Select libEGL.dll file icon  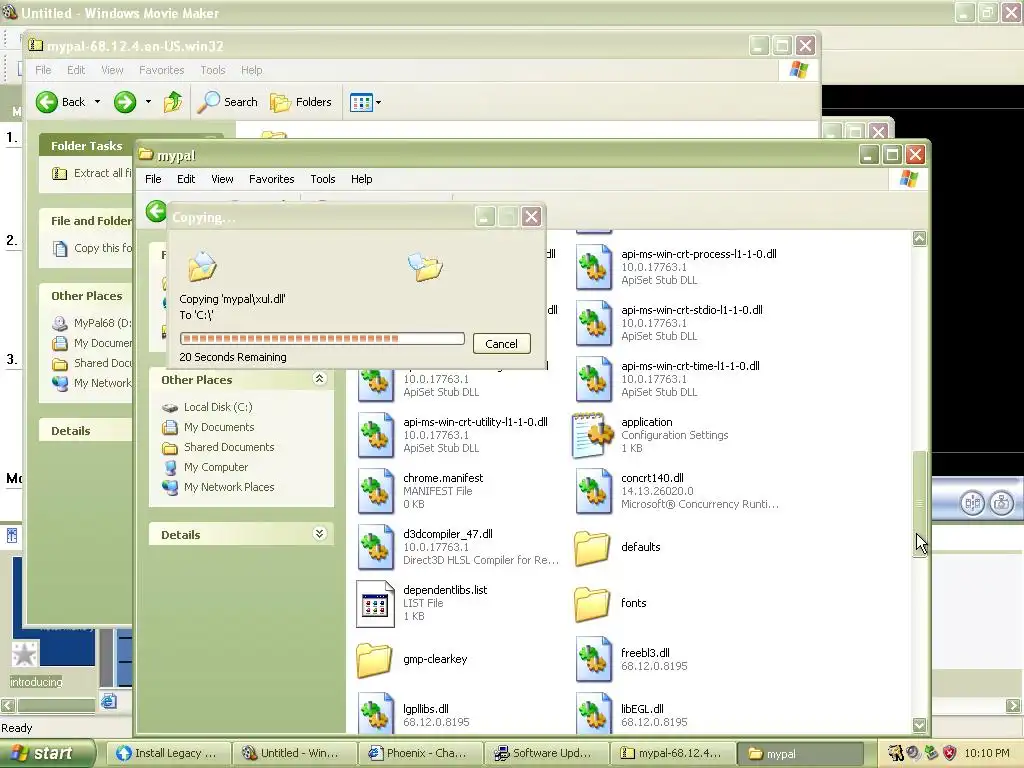[x=593, y=714]
